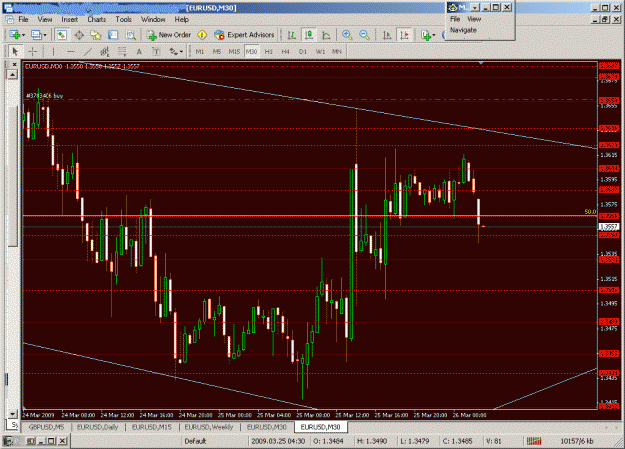Zoom out of the chart
Image resolution: width=625 pixels, height=449 pixels.
tap(364, 35)
